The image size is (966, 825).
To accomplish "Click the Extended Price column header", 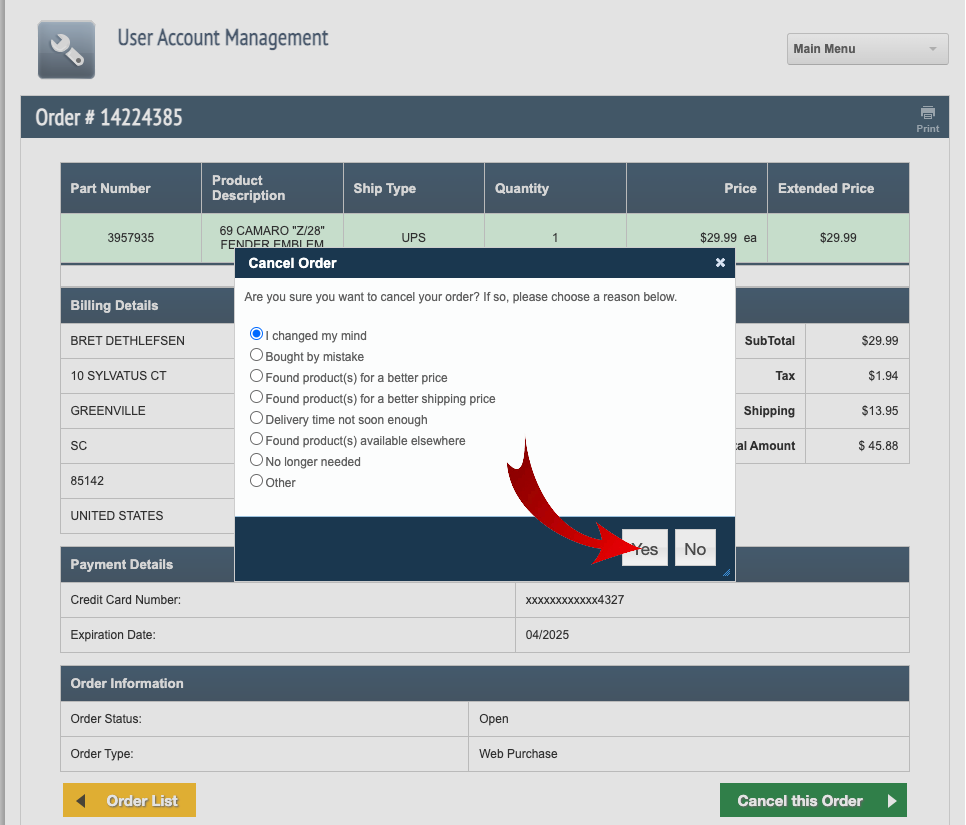I will point(838,188).
